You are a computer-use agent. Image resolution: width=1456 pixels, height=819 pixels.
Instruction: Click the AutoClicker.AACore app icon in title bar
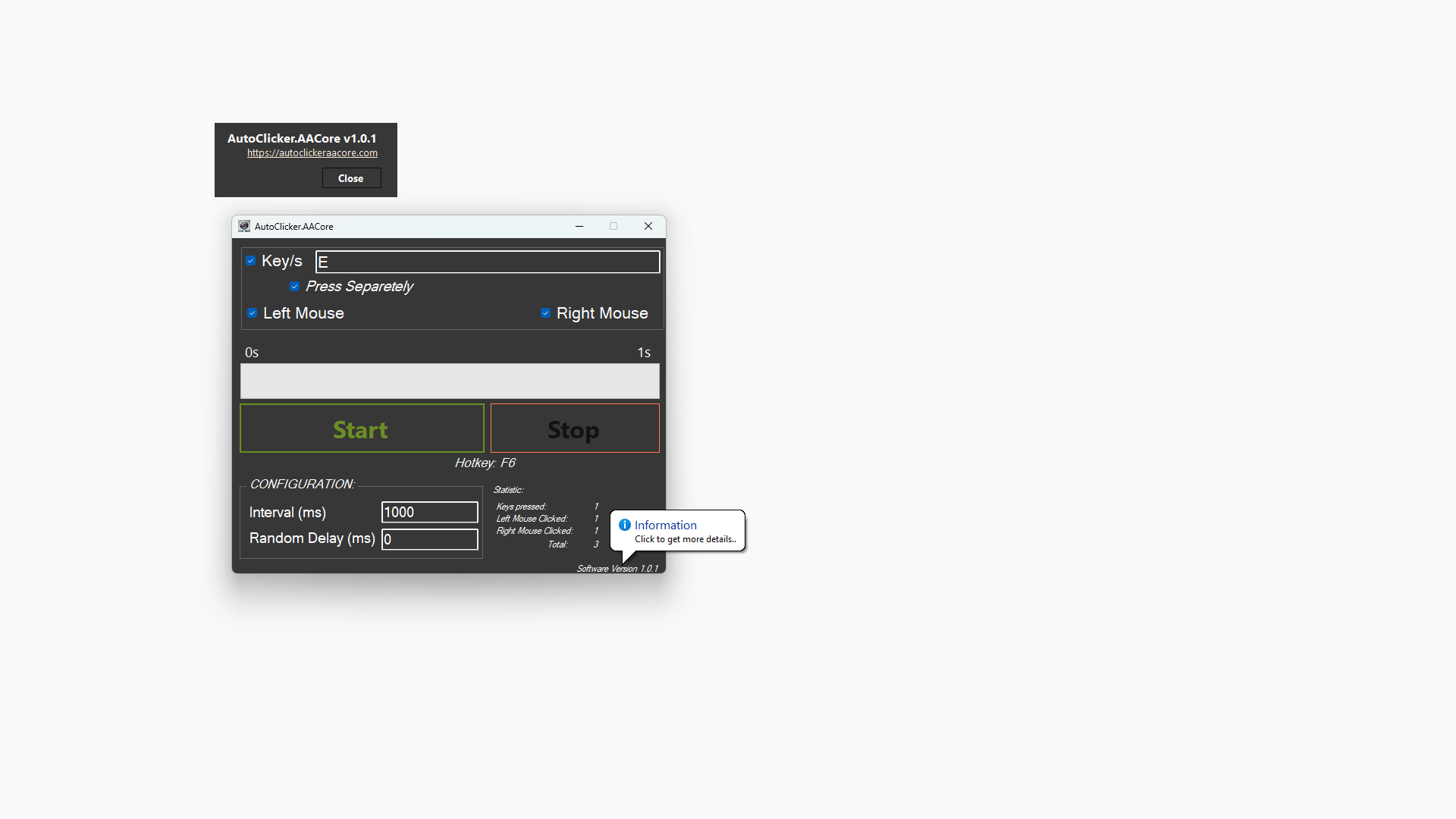point(244,226)
